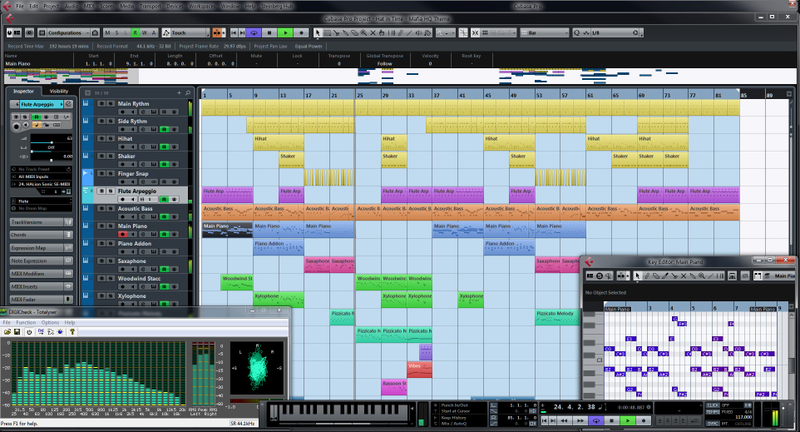Image resolution: width=800 pixels, height=432 pixels.
Task: Select the Erase tool in main toolbar
Action: (x=354, y=33)
